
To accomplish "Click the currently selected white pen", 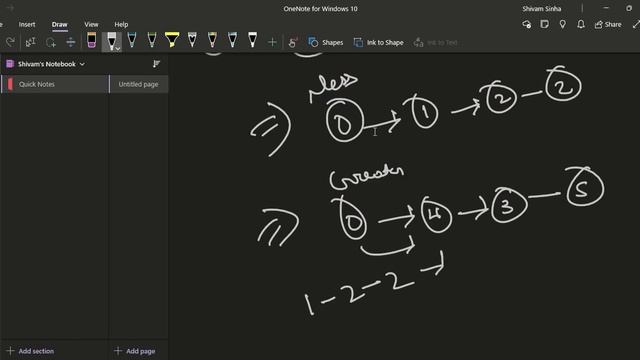I will (111, 40).
